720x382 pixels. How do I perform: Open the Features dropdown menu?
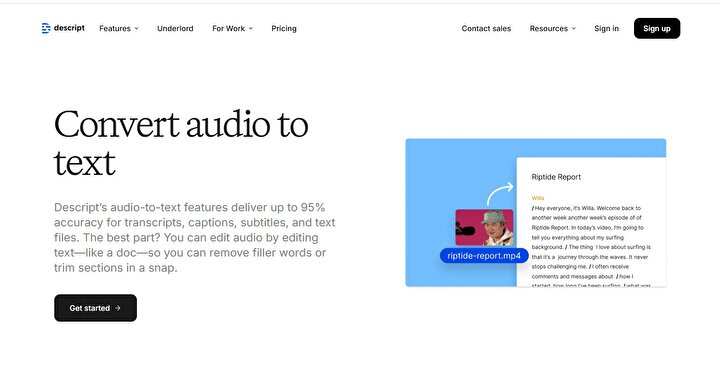118,28
